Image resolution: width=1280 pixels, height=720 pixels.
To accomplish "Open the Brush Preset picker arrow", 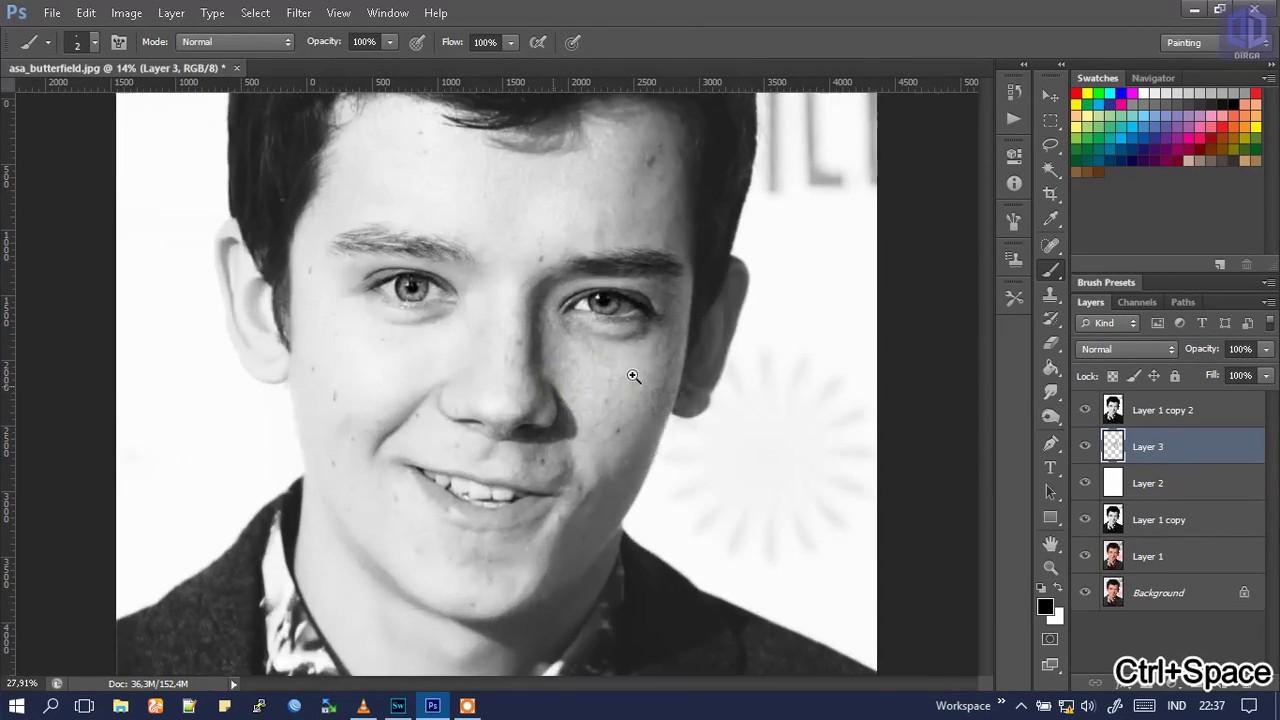I will (x=94, y=42).
